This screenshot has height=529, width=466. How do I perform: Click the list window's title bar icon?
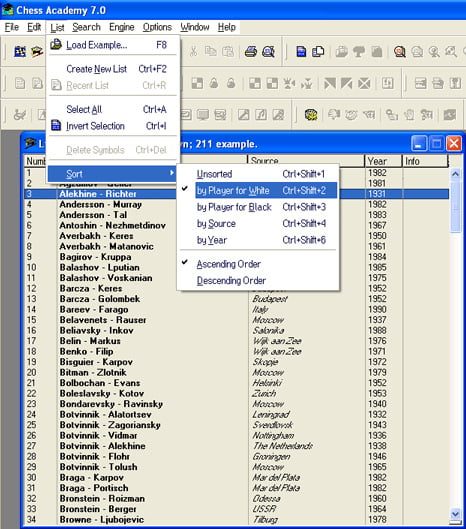click(x=30, y=144)
